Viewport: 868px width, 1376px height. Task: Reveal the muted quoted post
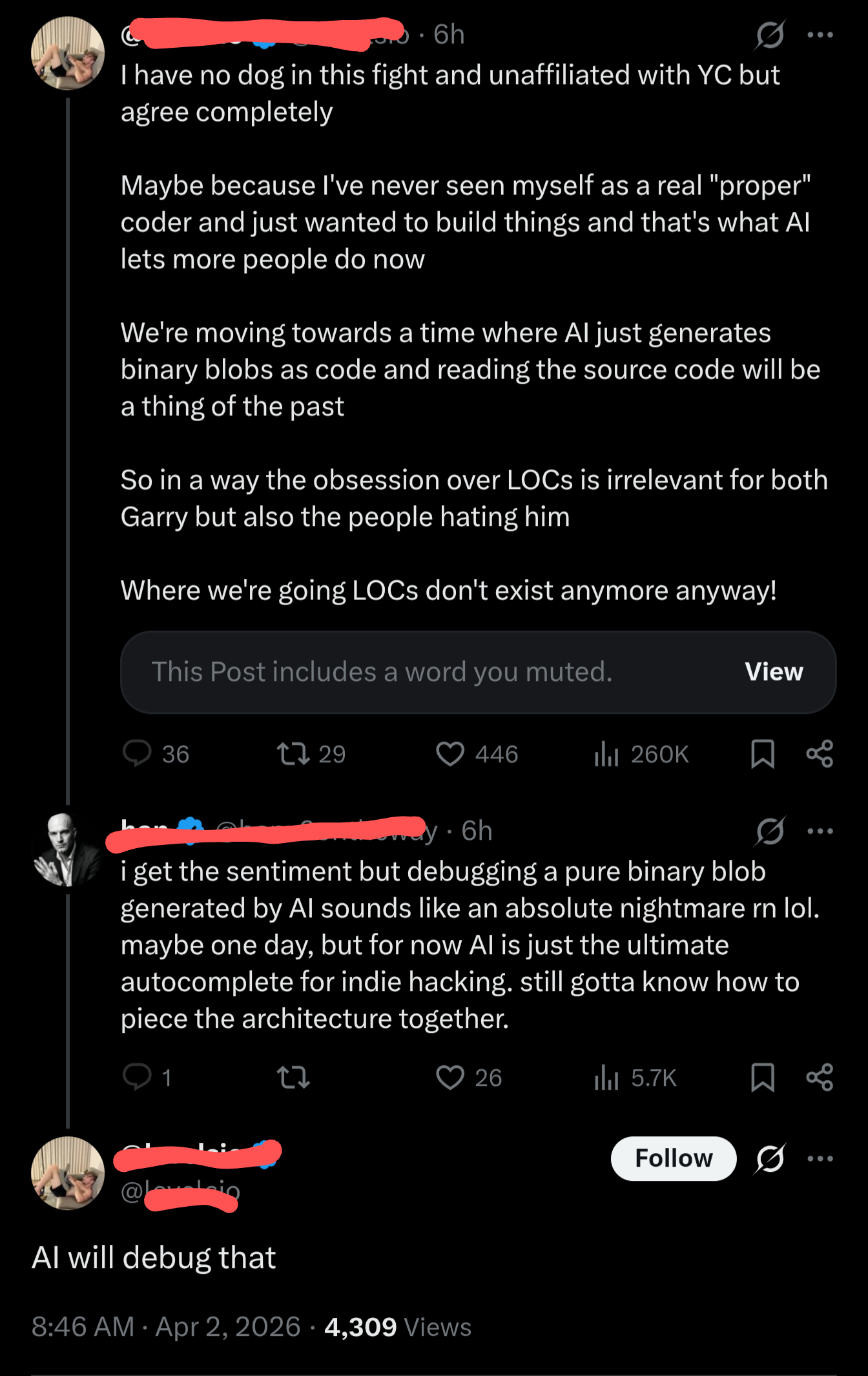pos(774,672)
